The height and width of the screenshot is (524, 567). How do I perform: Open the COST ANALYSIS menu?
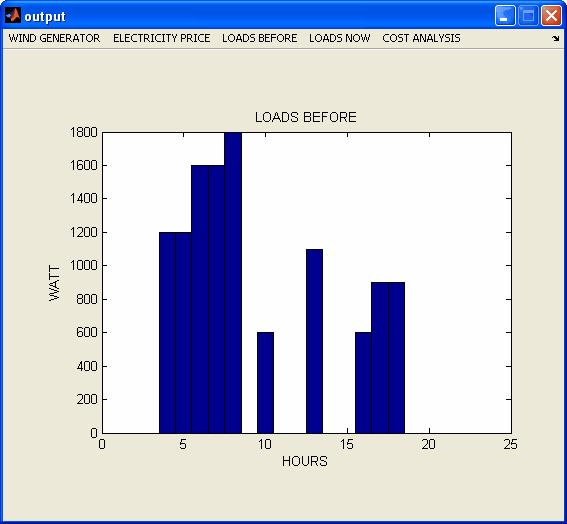(x=421, y=38)
